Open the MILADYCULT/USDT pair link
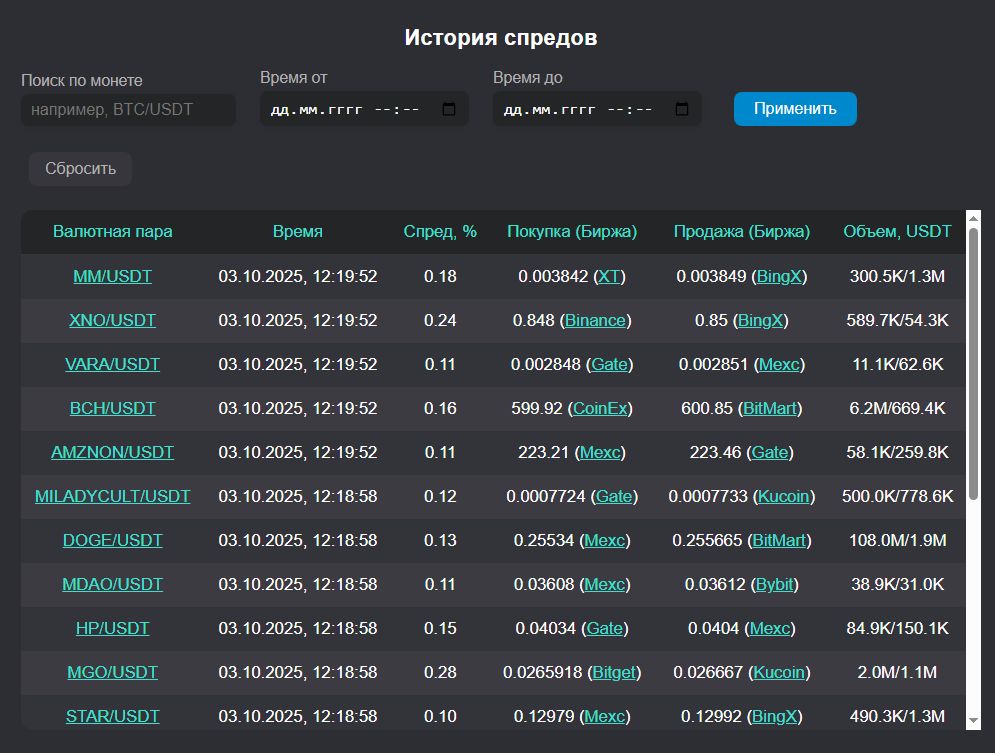The width and height of the screenshot is (995, 753). (x=112, y=496)
